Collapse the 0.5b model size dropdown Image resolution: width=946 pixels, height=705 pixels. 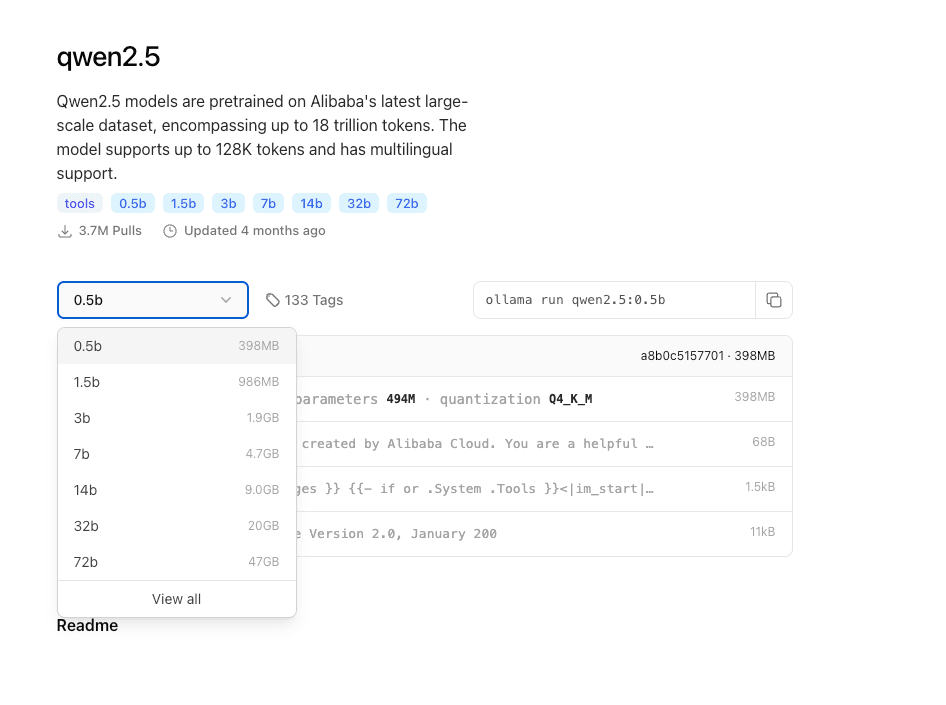pyautogui.click(x=153, y=300)
